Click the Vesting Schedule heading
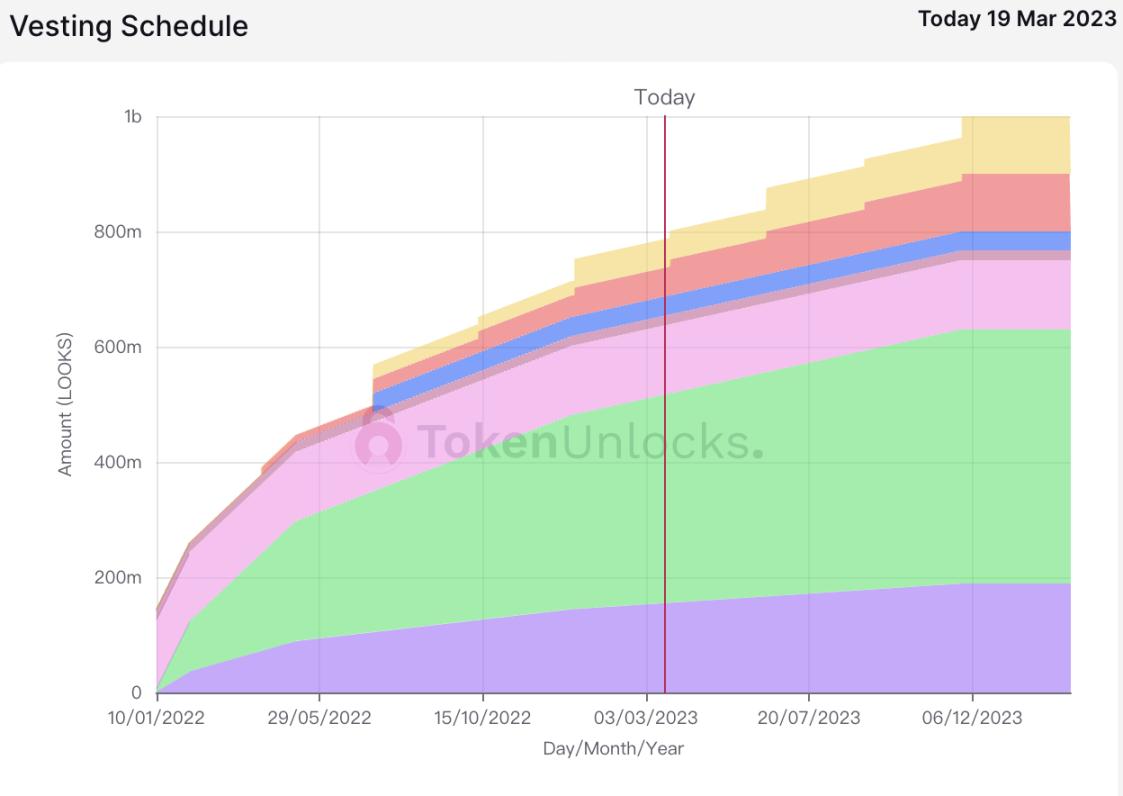 point(129,27)
